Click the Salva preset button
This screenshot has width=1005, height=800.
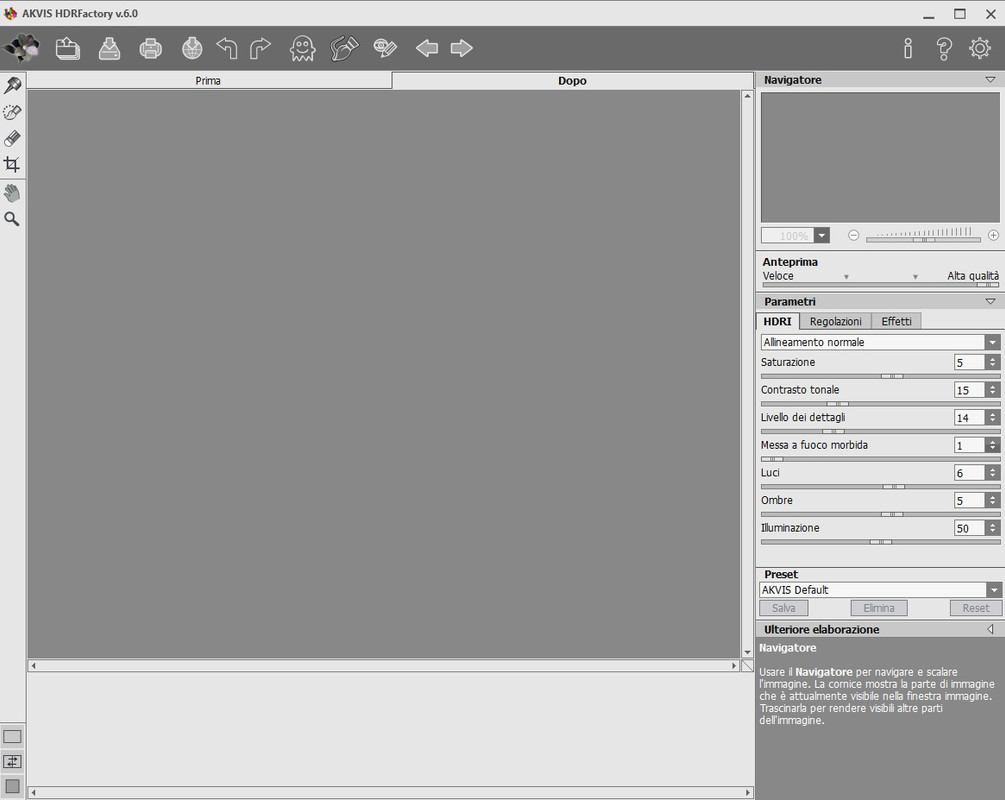pyautogui.click(x=783, y=608)
